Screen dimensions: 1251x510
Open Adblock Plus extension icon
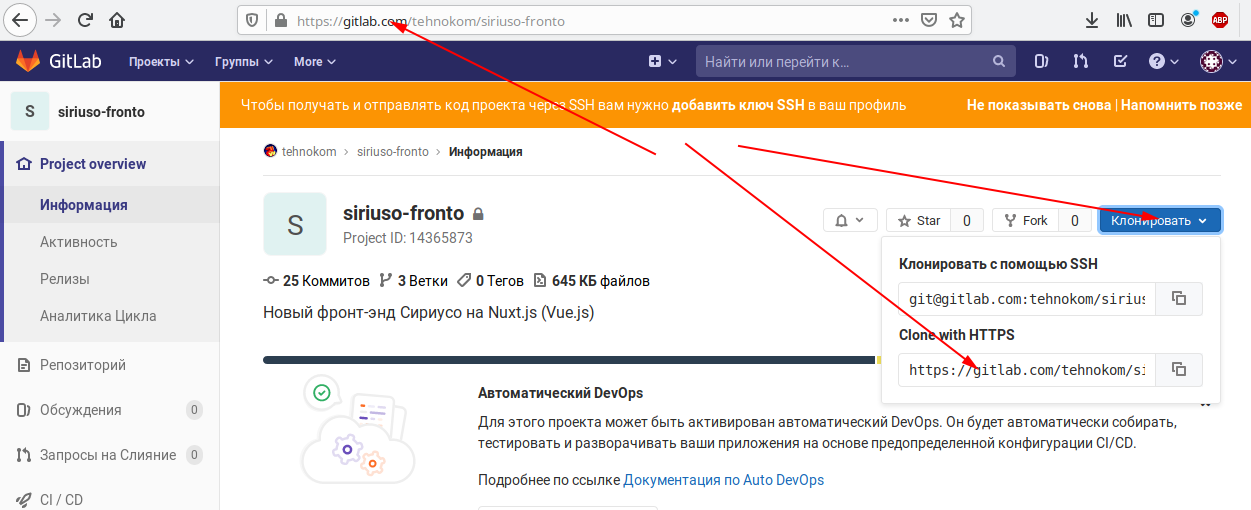(1220, 20)
